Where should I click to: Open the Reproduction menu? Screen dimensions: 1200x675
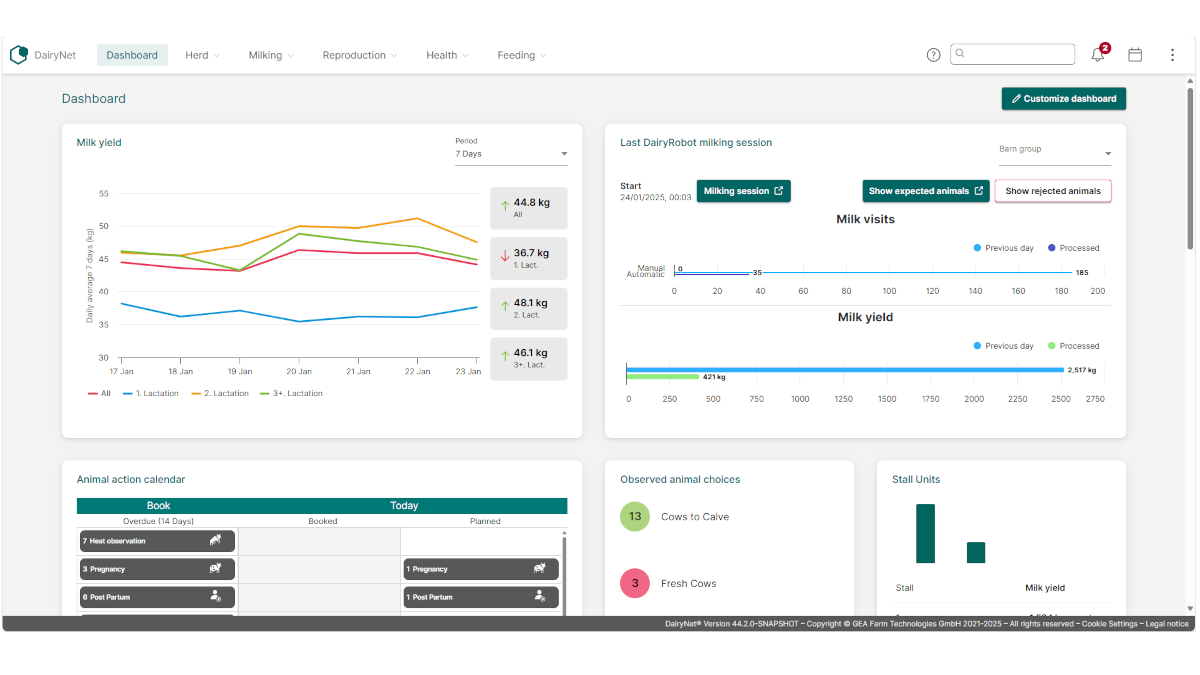(360, 55)
